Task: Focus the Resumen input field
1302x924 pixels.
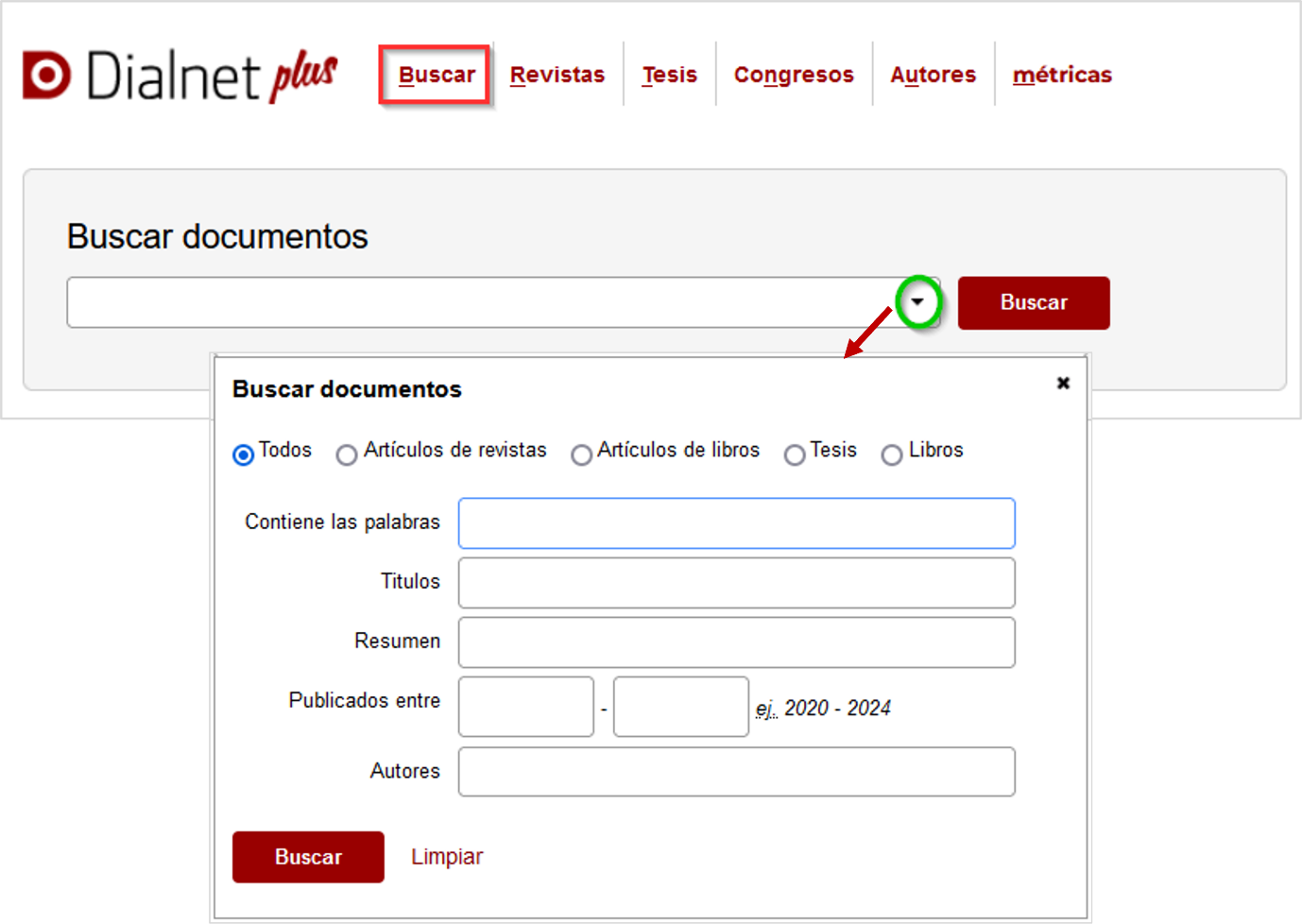Action: pos(737,642)
